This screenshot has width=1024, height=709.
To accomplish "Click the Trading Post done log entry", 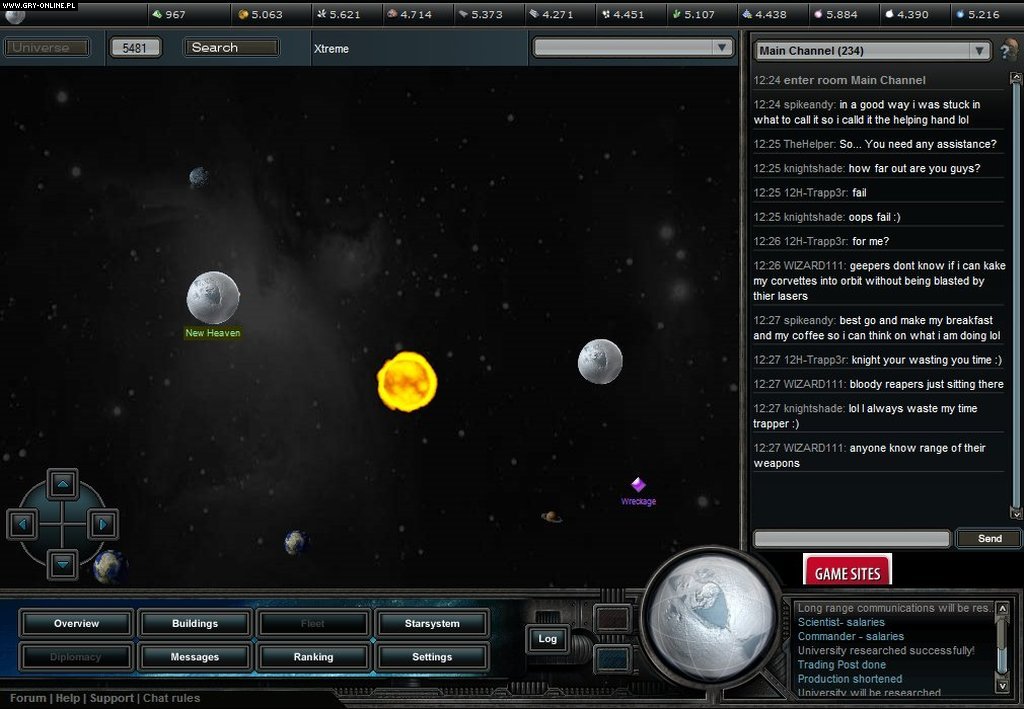I will tap(841, 664).
